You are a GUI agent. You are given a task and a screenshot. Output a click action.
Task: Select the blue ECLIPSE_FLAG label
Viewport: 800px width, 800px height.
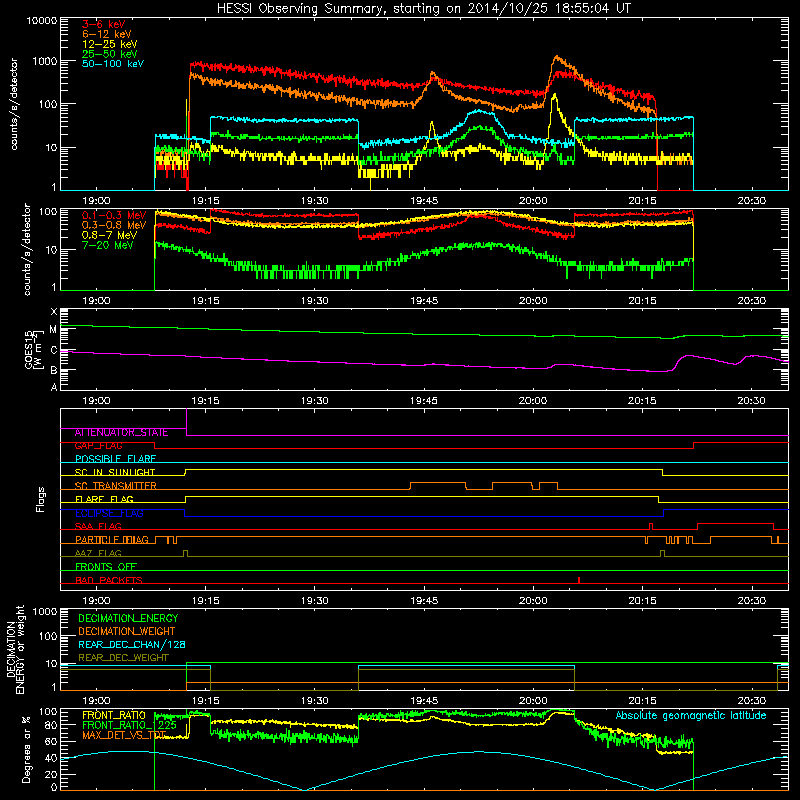[x=109, y=513]
